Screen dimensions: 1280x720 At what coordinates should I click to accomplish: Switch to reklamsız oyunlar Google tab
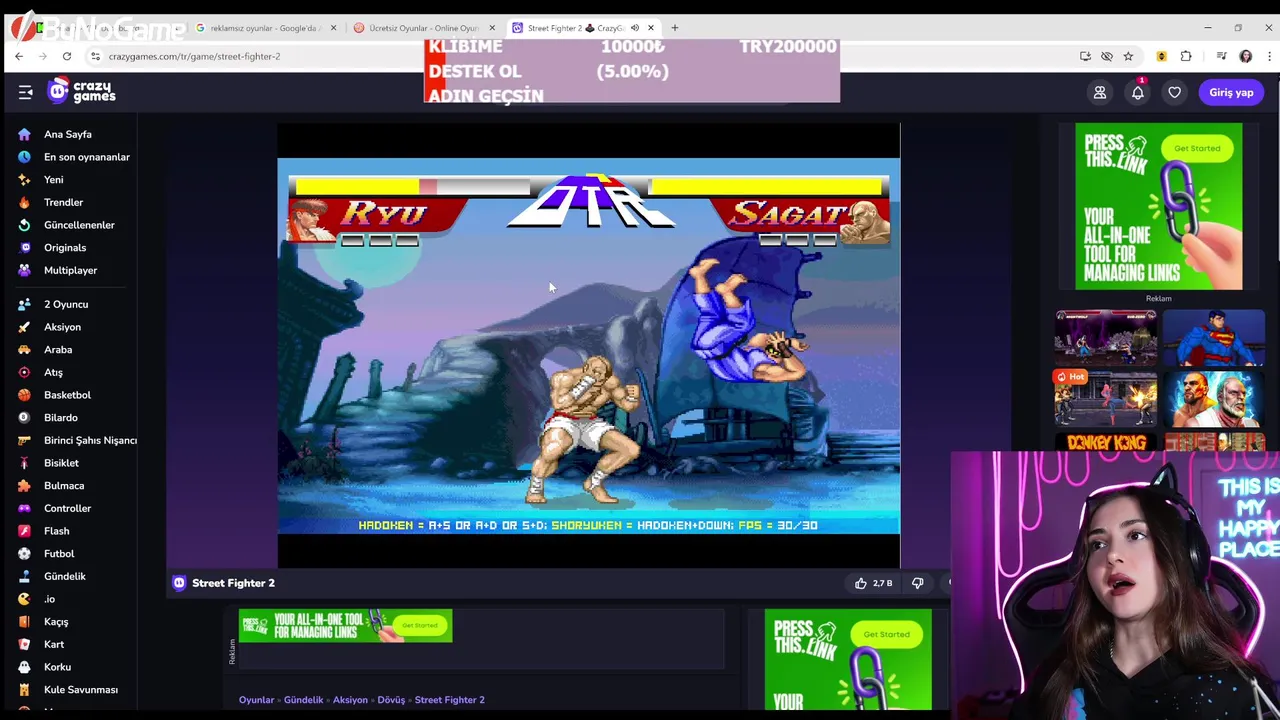point(265,28)
